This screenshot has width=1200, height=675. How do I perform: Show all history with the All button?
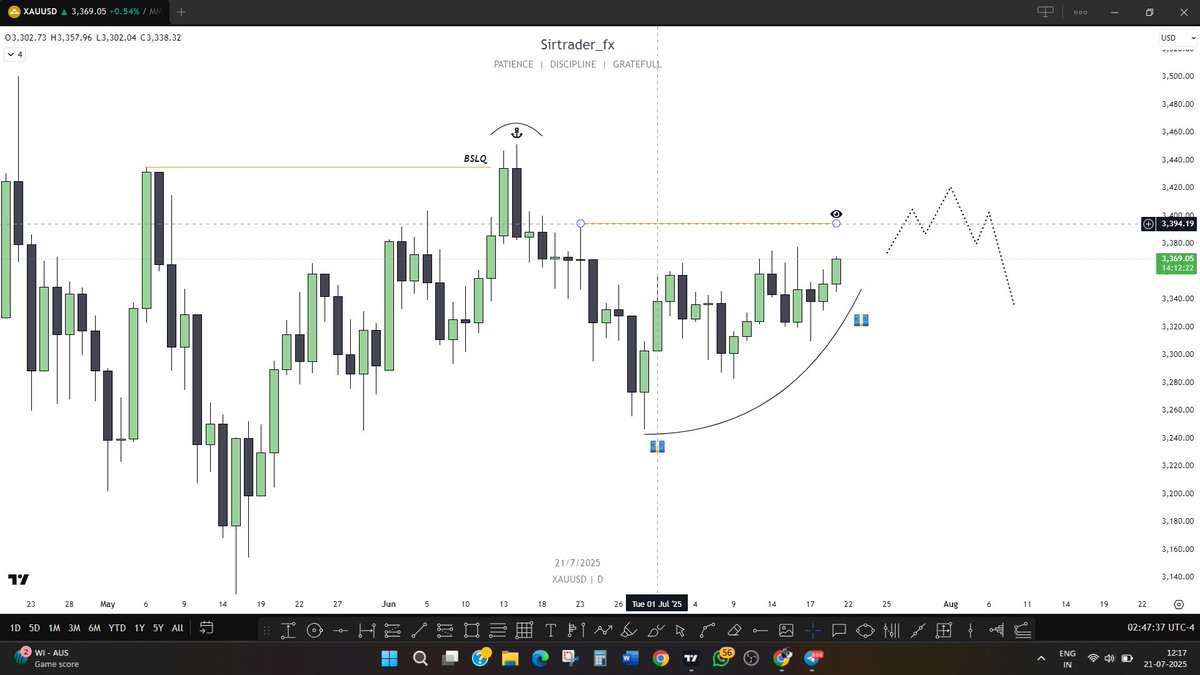point(177,628)
